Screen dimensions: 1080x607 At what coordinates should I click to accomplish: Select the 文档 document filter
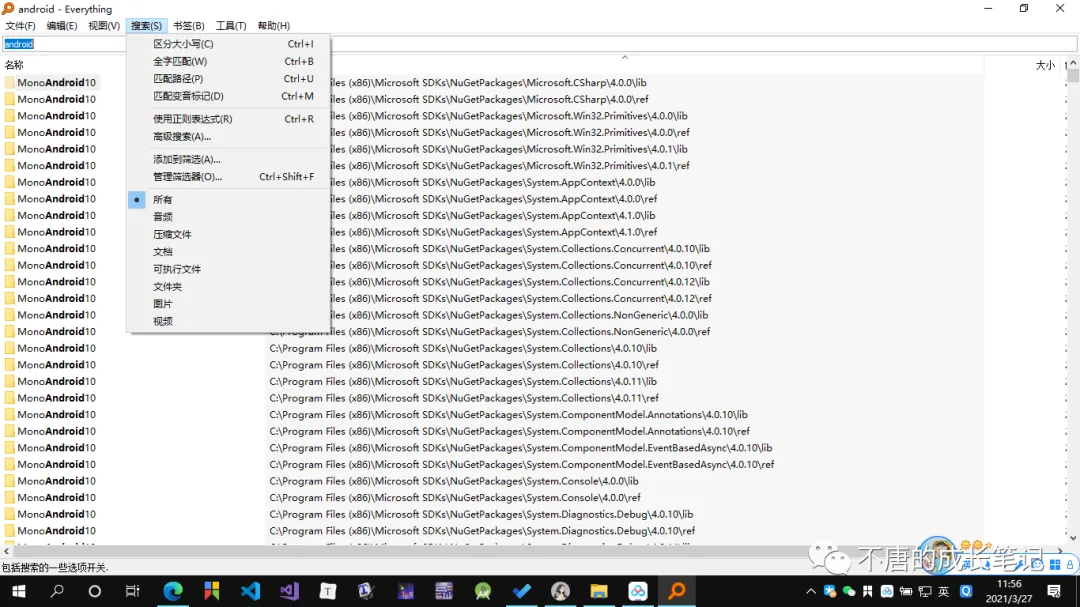[228, 251]
